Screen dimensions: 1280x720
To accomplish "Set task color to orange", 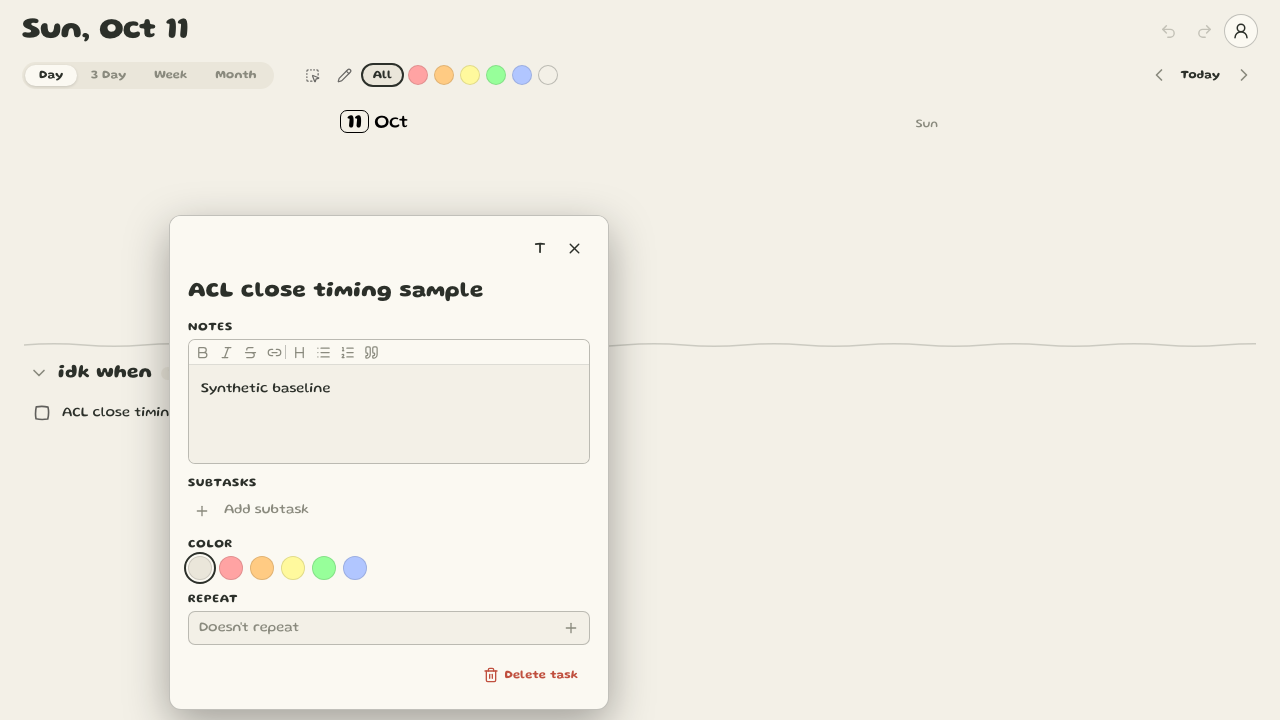I will (x=262, y=568).
